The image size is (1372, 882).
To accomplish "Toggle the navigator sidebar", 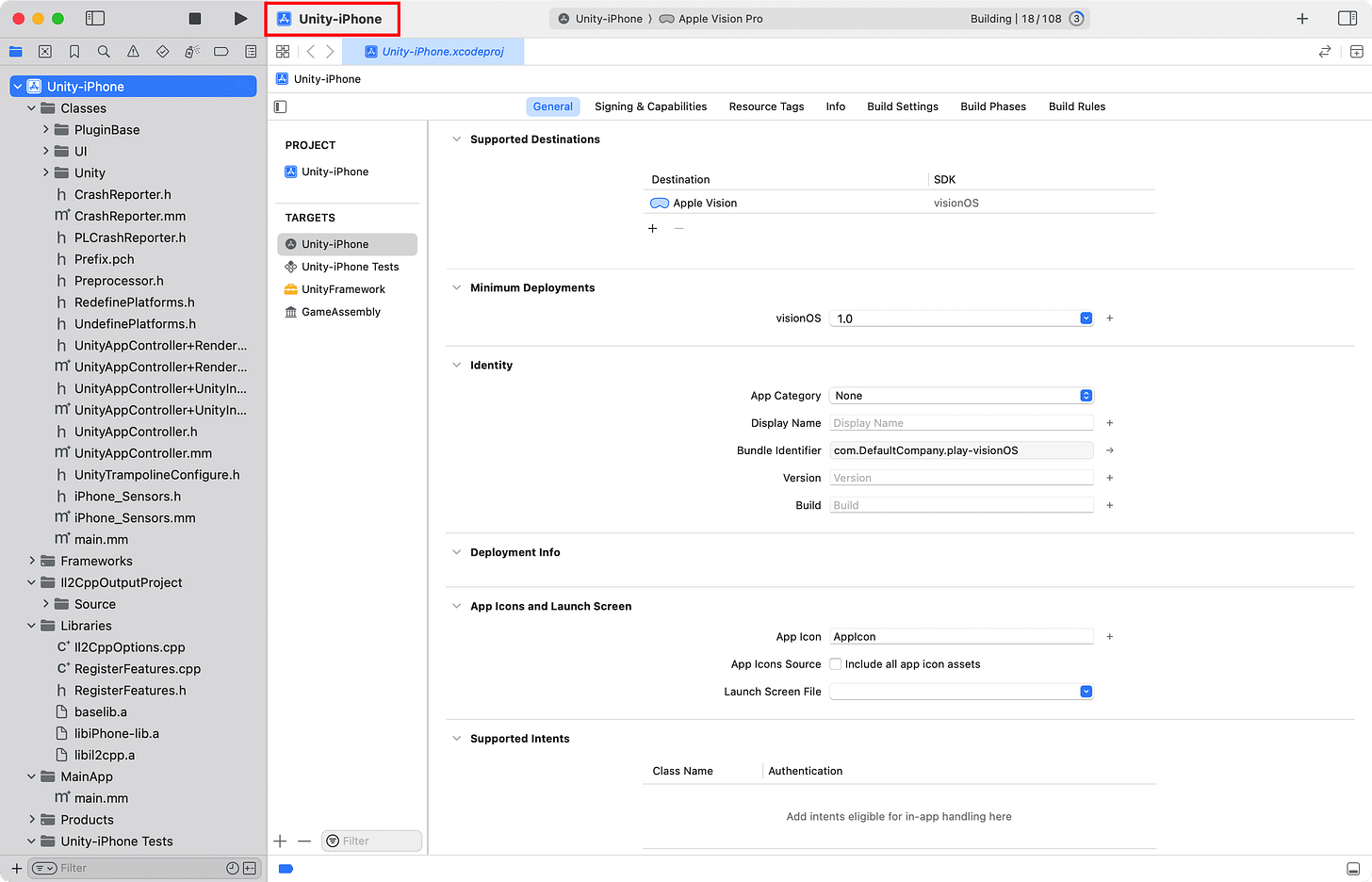I will click(95, 19).
